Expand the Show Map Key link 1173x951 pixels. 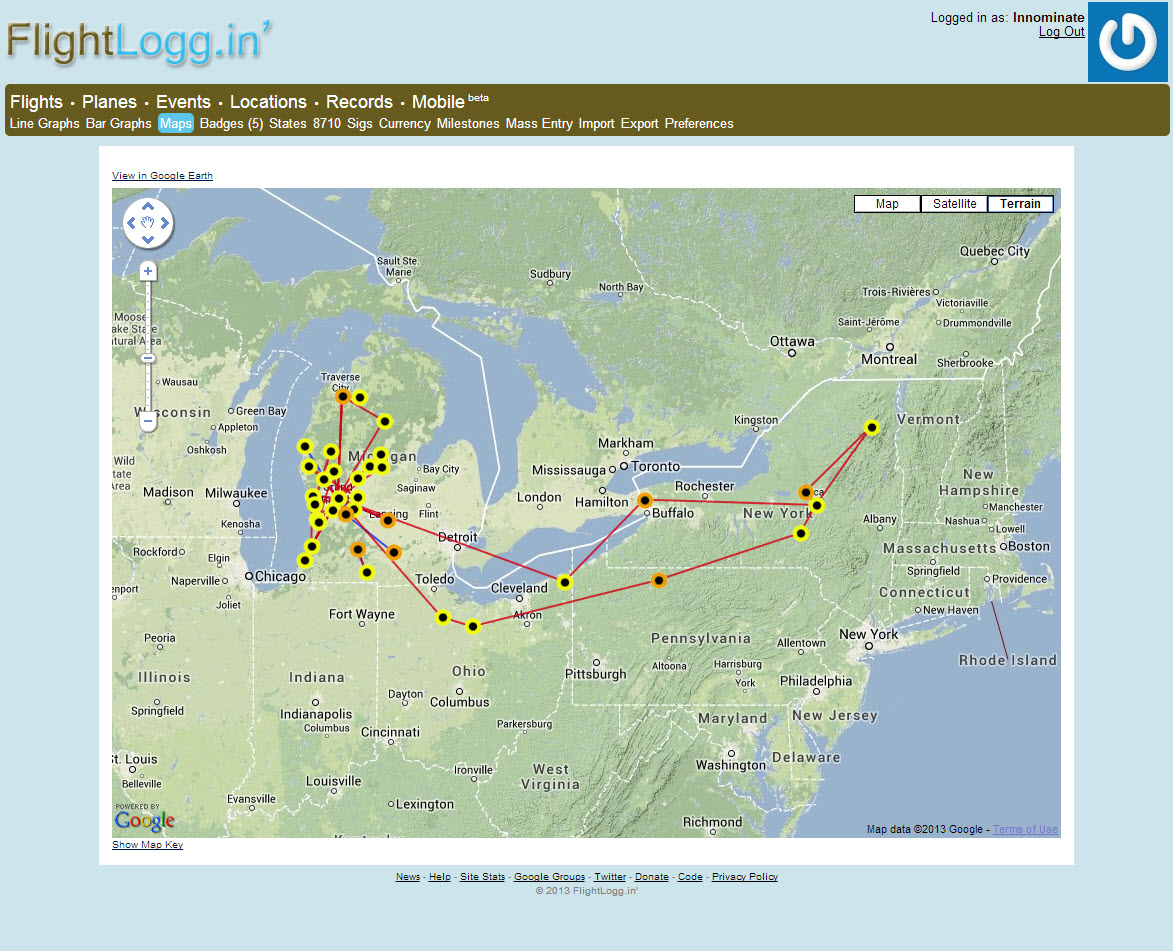(147, 845)
